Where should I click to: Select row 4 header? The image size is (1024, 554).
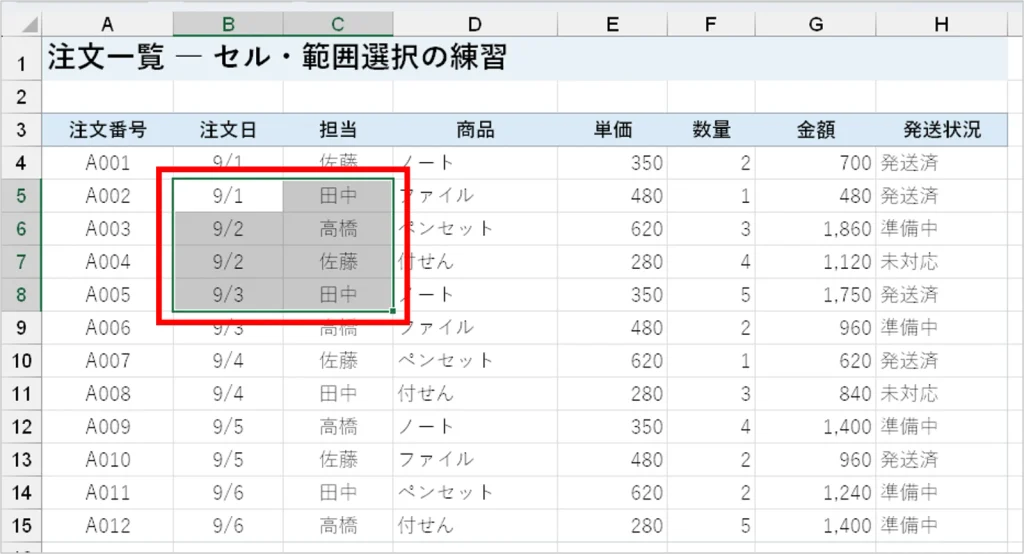click(x=21, y=163)
